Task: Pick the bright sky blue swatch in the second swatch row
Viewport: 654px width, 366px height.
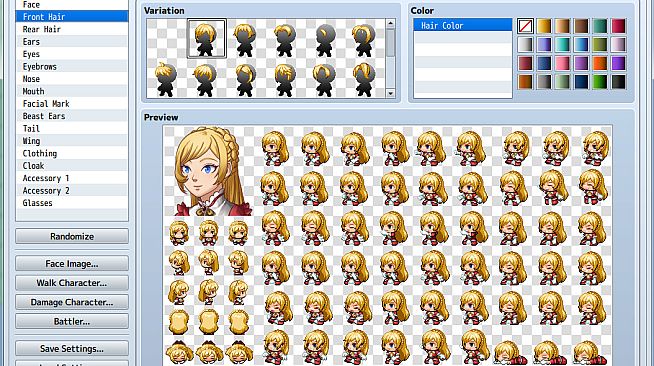Action: 581,45
